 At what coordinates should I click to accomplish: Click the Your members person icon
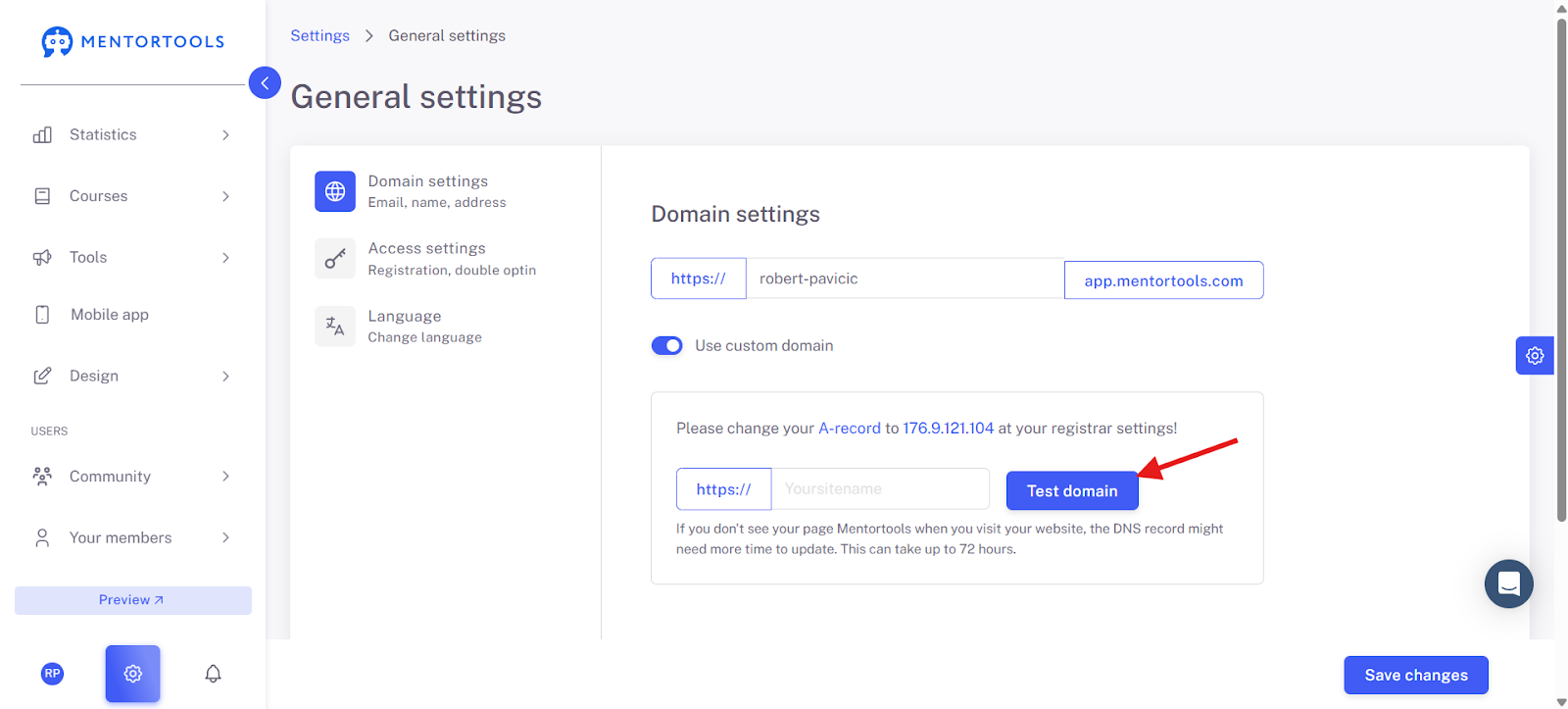[x=42, y=537]
